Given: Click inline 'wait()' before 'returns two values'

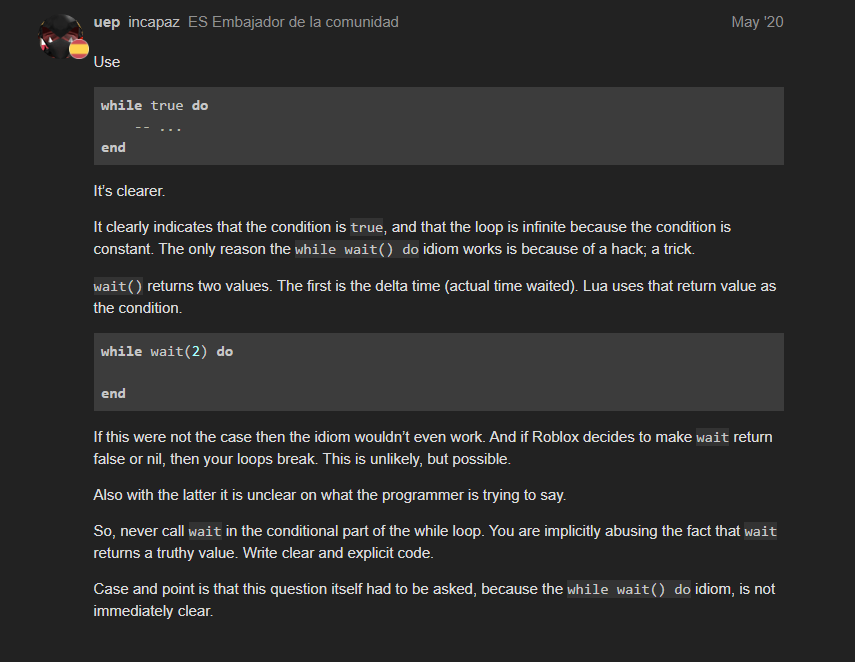Looking at the screenshot, I should click(x=118, y=287).
